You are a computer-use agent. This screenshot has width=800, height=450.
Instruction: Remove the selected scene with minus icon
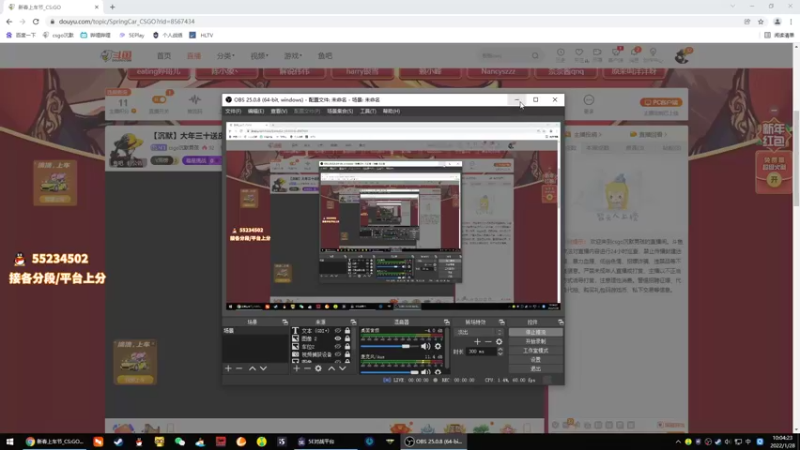coord(239,368)
